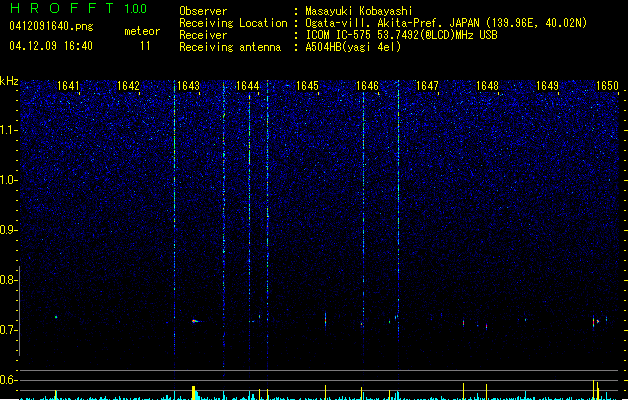Click the 1646 time marker label
629x400 pixels.
click(x=367, y=86)
